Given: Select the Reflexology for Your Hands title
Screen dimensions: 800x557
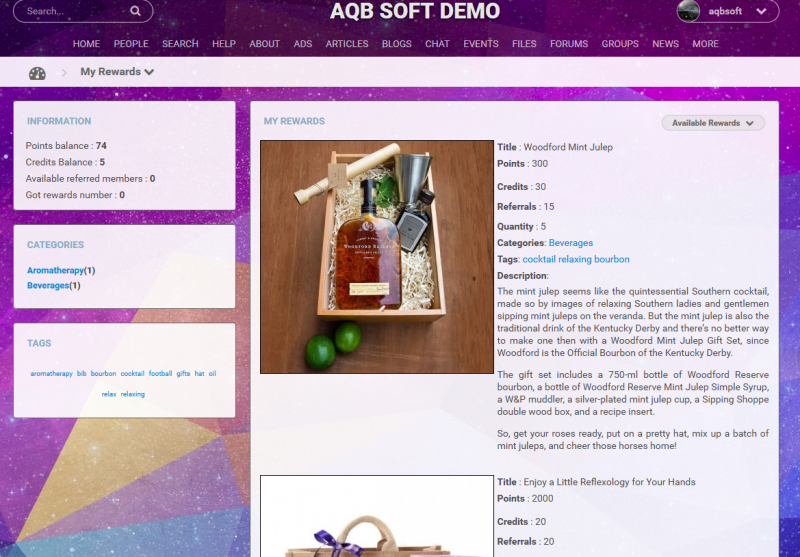Looking at the screenshot, I should pyautogui.click(x=609, y=482).
